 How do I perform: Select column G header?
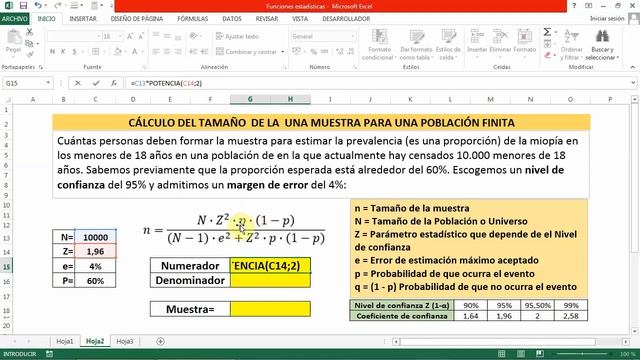(250, 99)
